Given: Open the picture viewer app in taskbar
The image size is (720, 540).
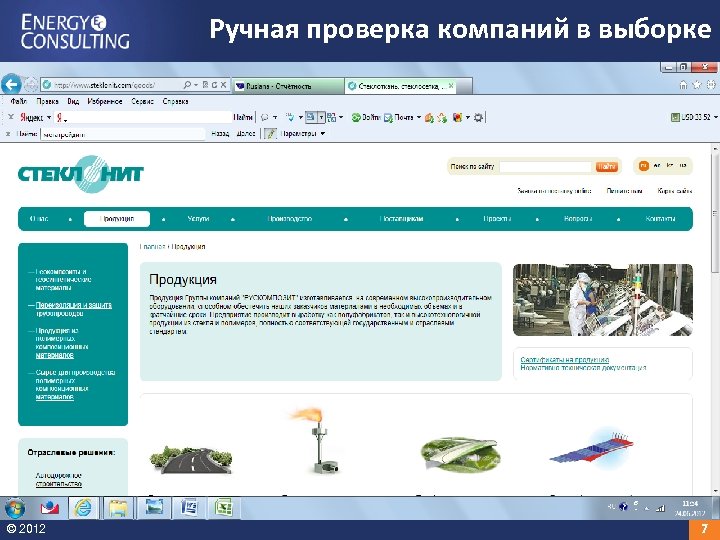Looking at the screenshot, I should pos(154,508).
